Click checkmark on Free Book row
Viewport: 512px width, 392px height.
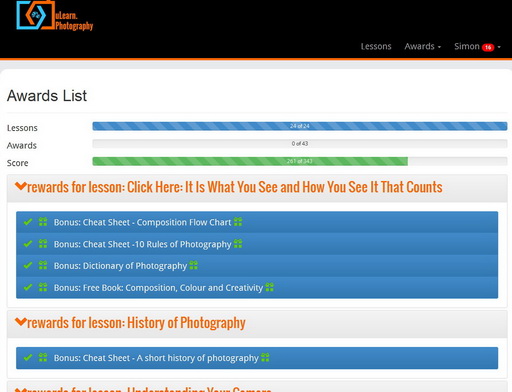point(28,287)
